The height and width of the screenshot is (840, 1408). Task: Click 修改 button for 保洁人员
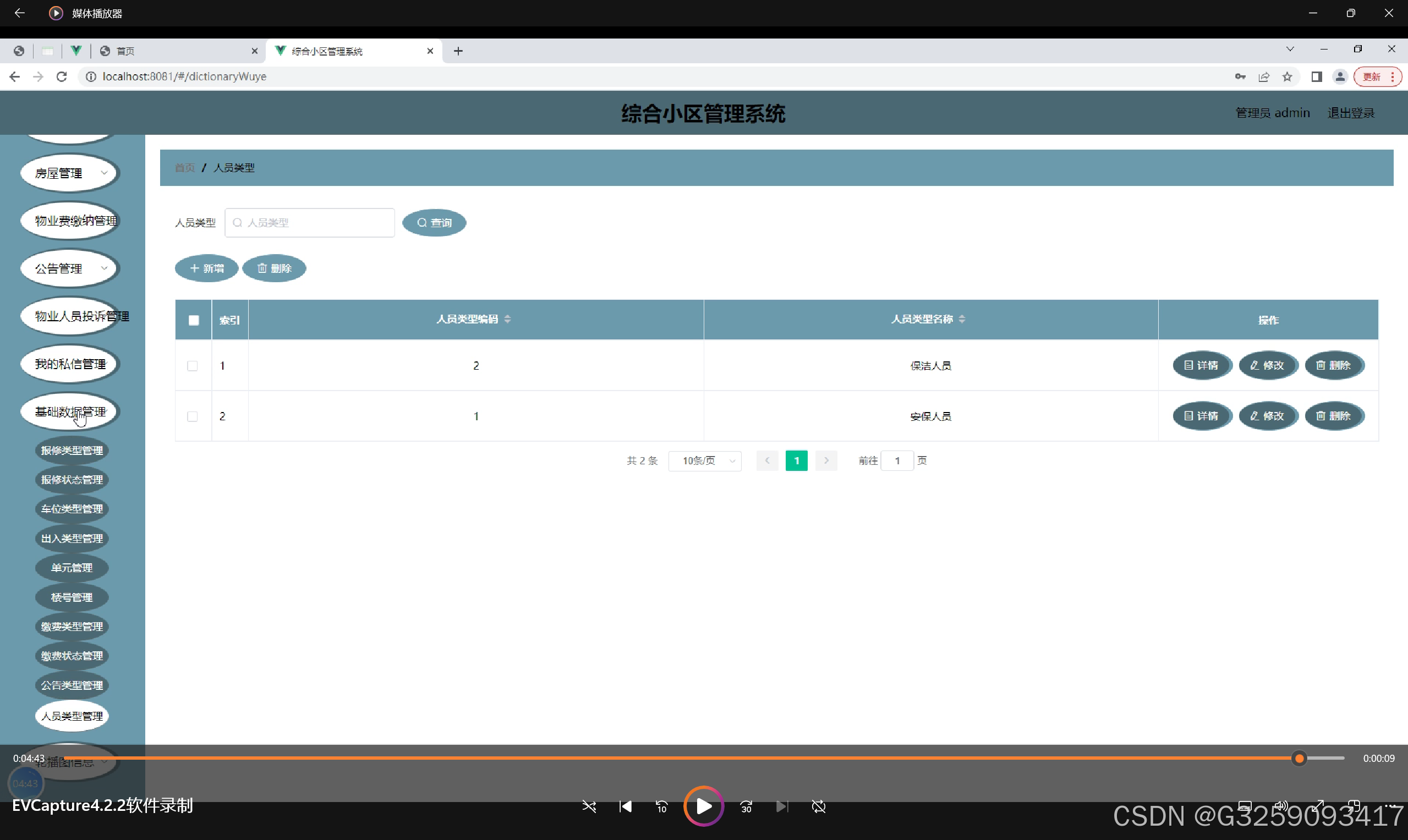coord(1268,366)
